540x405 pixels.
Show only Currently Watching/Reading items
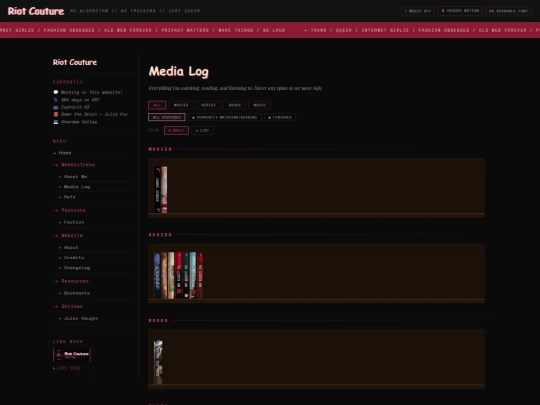click(225, 117)
